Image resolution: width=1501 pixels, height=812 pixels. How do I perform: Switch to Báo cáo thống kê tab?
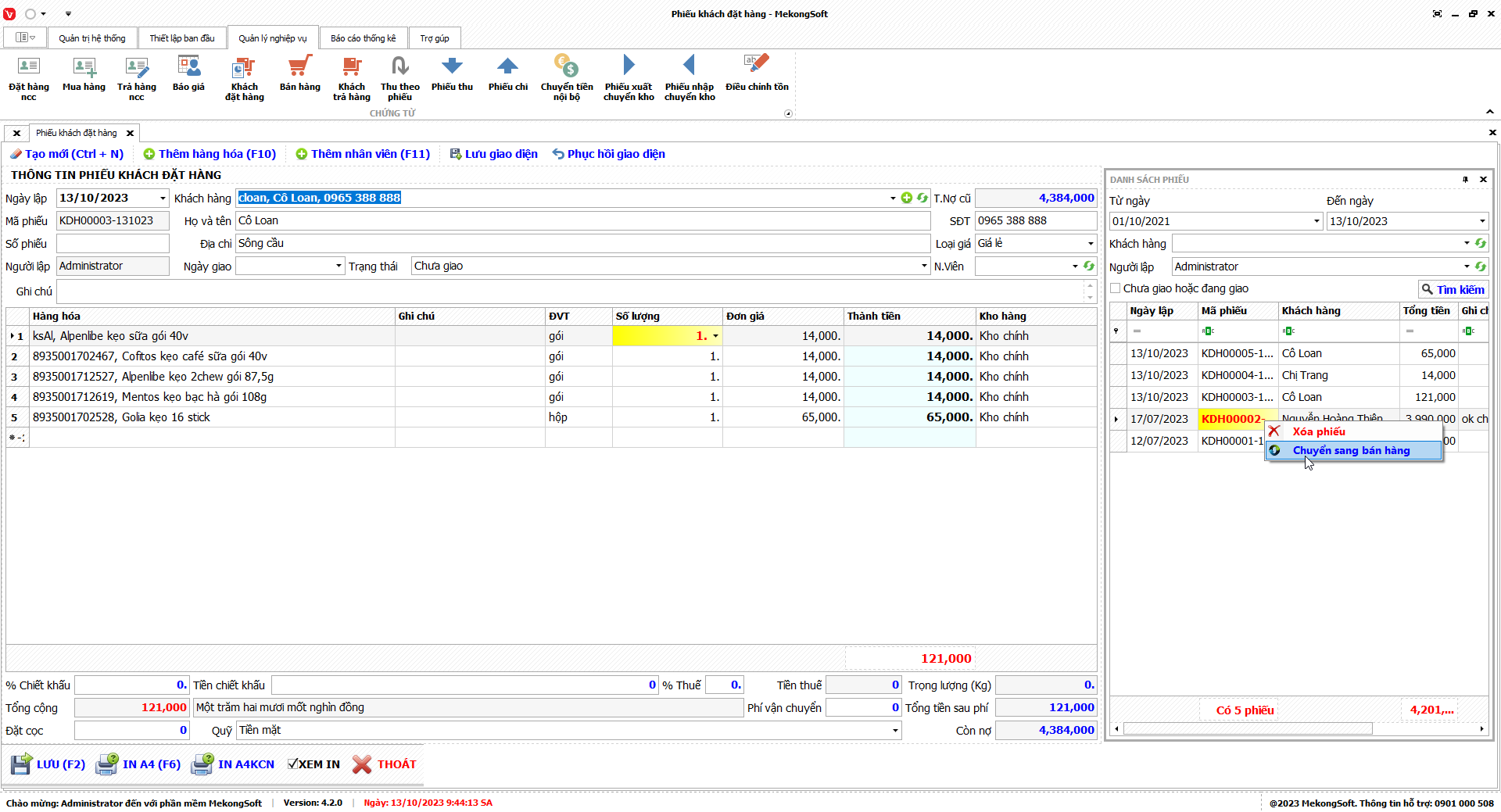[363, 38]
